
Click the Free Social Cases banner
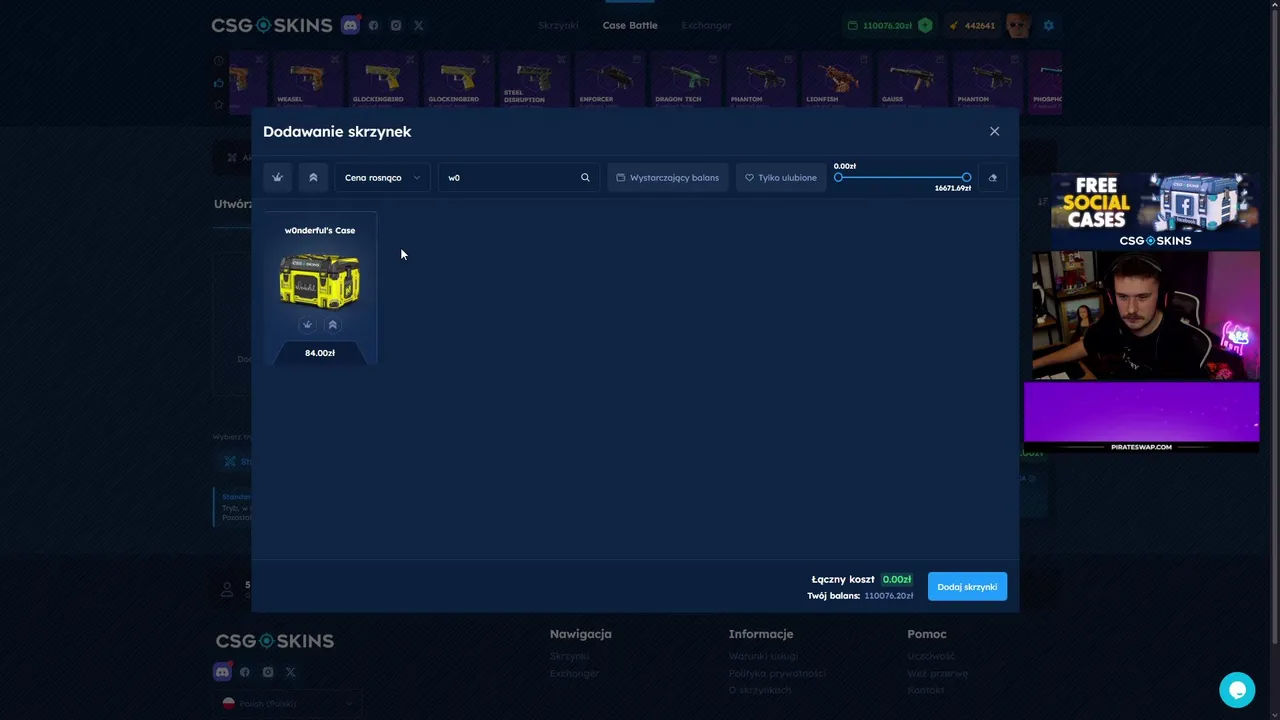pyautogui.click(x=1155, y=211)
